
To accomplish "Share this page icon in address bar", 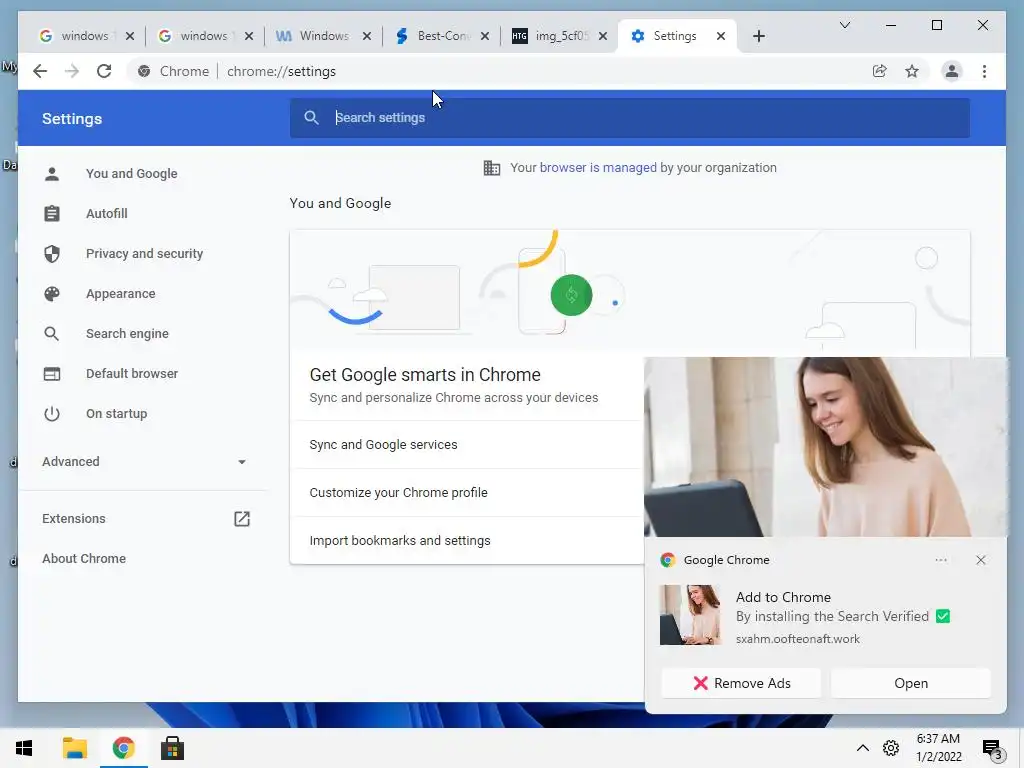I will pos(880,71).
